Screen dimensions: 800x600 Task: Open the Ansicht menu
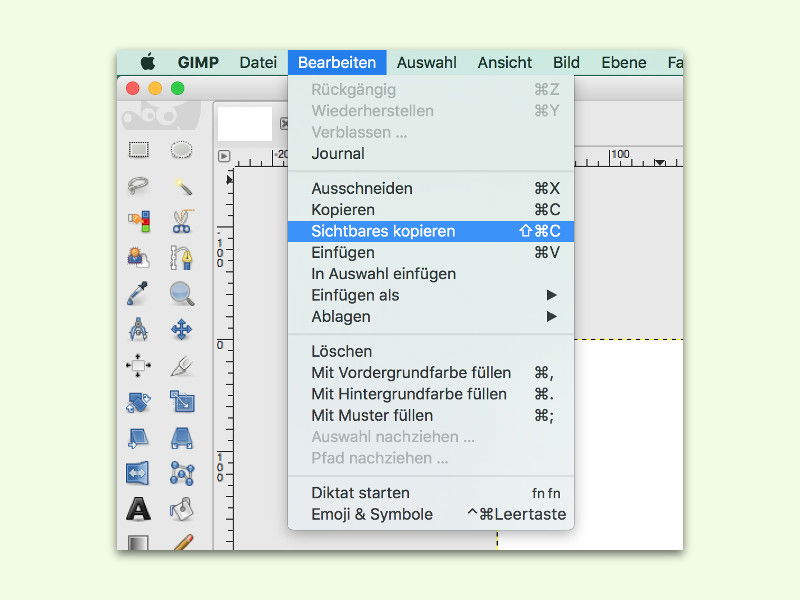[x=505, y=62]
